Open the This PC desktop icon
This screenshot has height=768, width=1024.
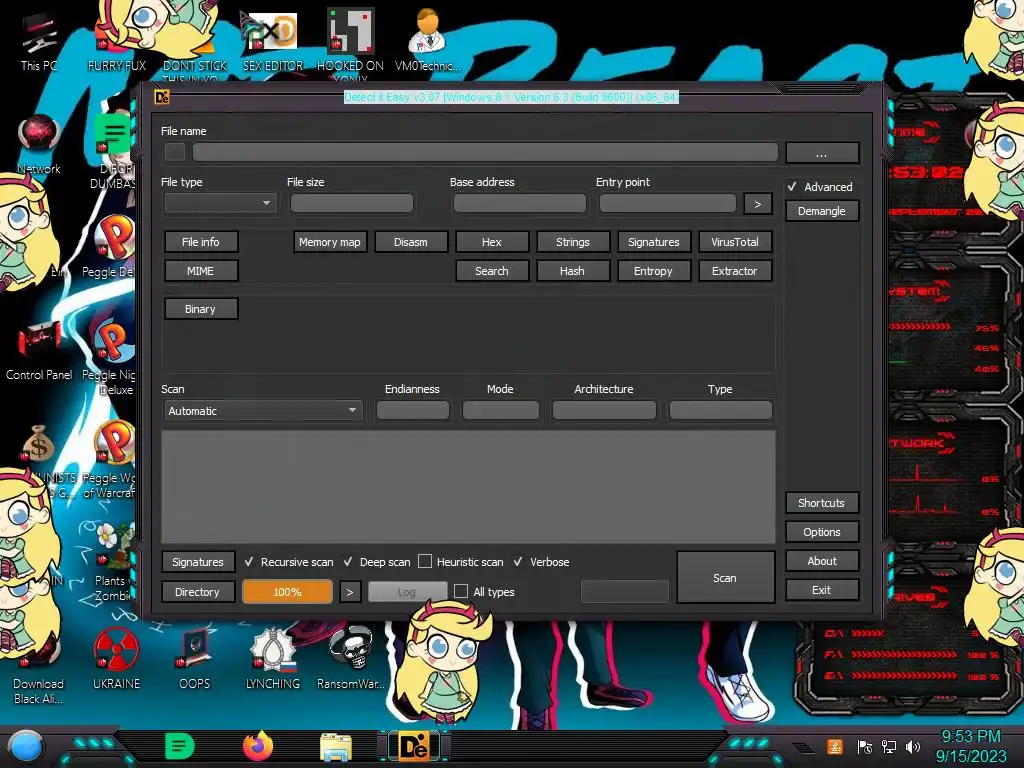coord(39,41)
